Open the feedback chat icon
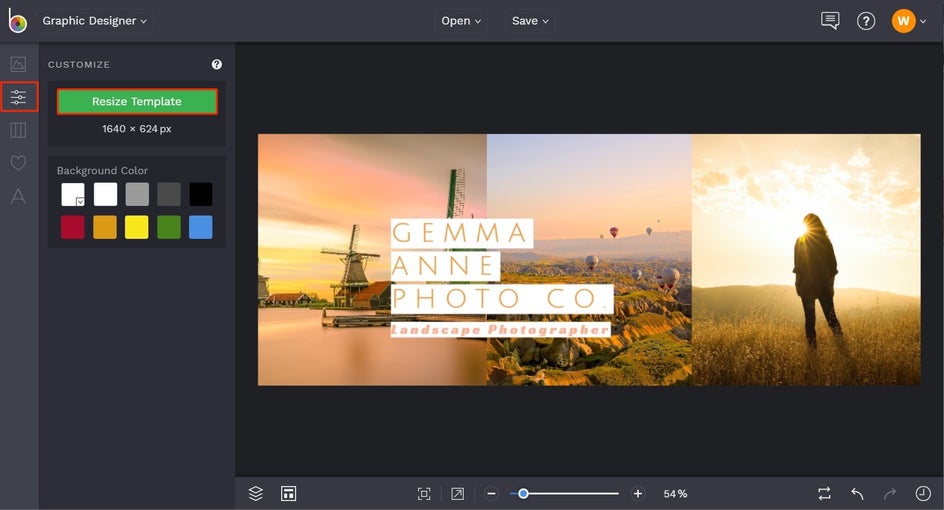This screenshot has width=944, height=510. pyautogui.click(x=830, y=20)
